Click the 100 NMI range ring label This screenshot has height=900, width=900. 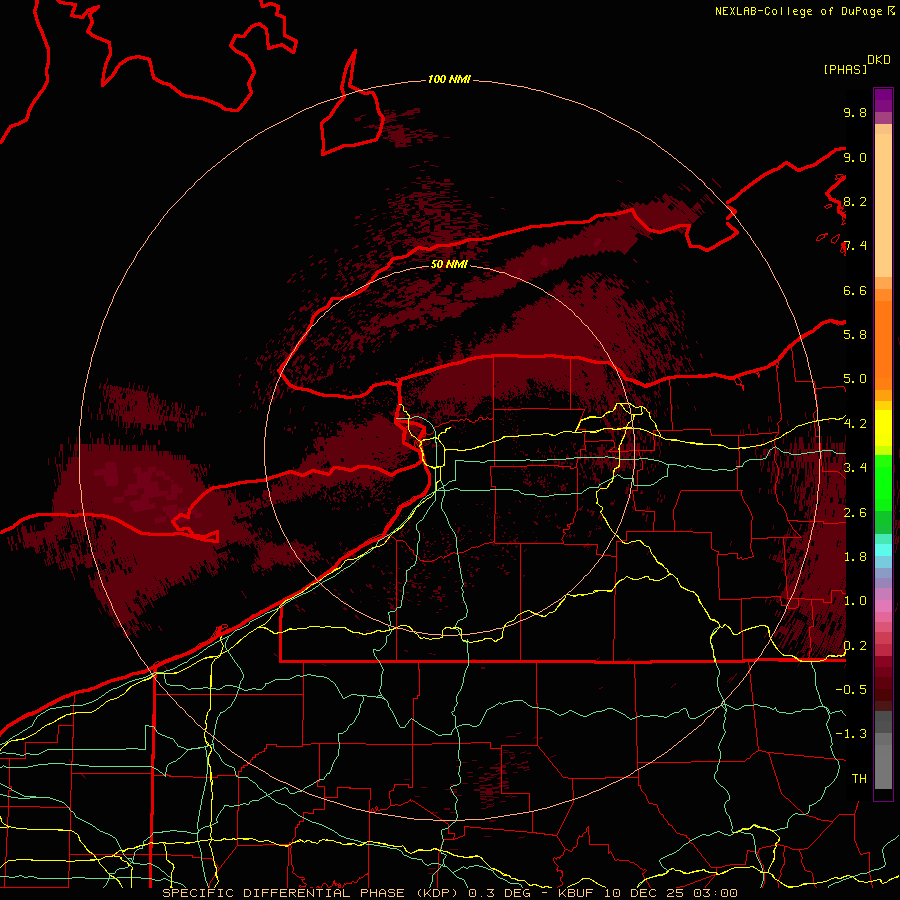(x=449, y=79)
